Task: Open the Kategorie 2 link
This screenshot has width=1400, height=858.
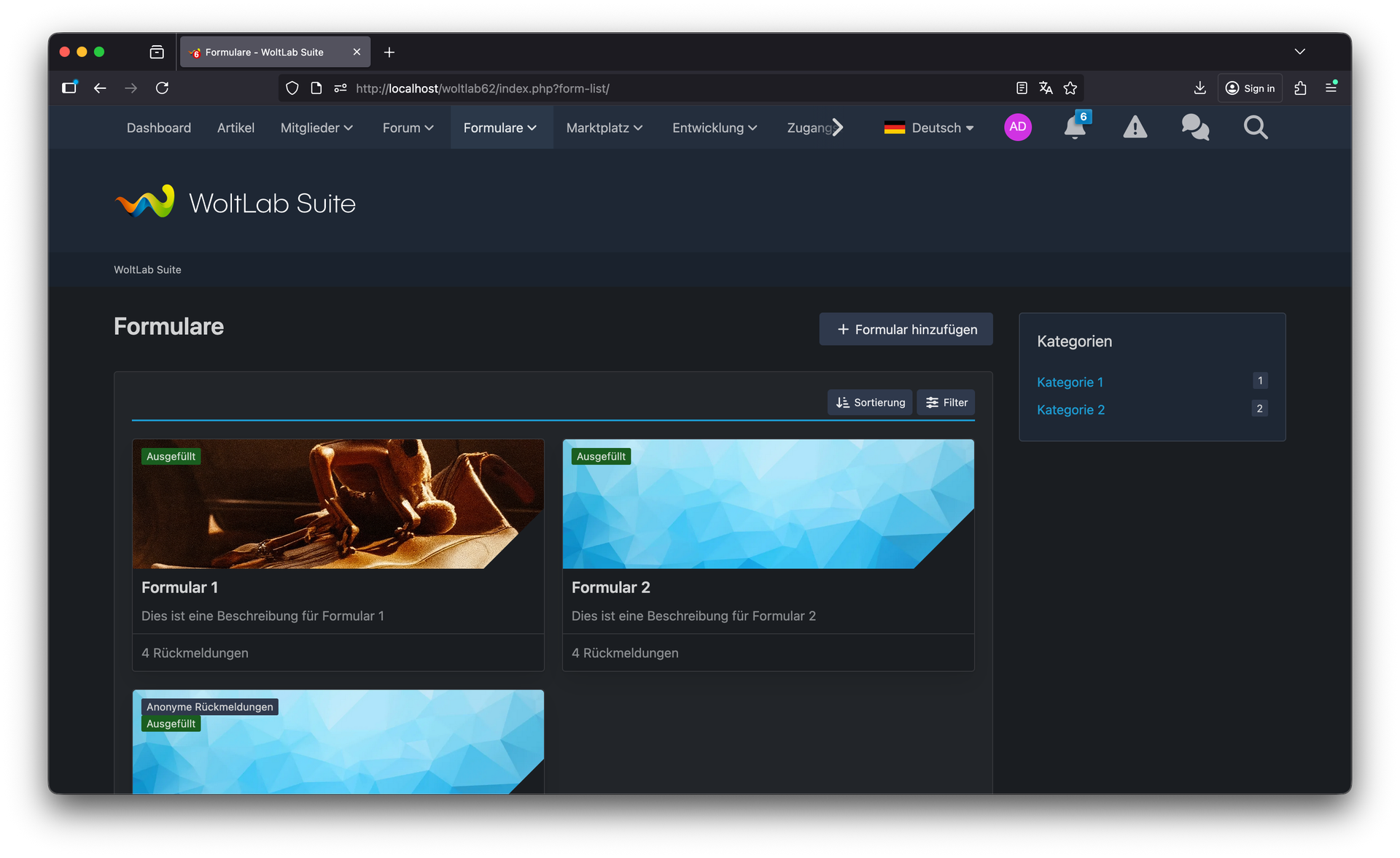Action: pos(1070,410)
